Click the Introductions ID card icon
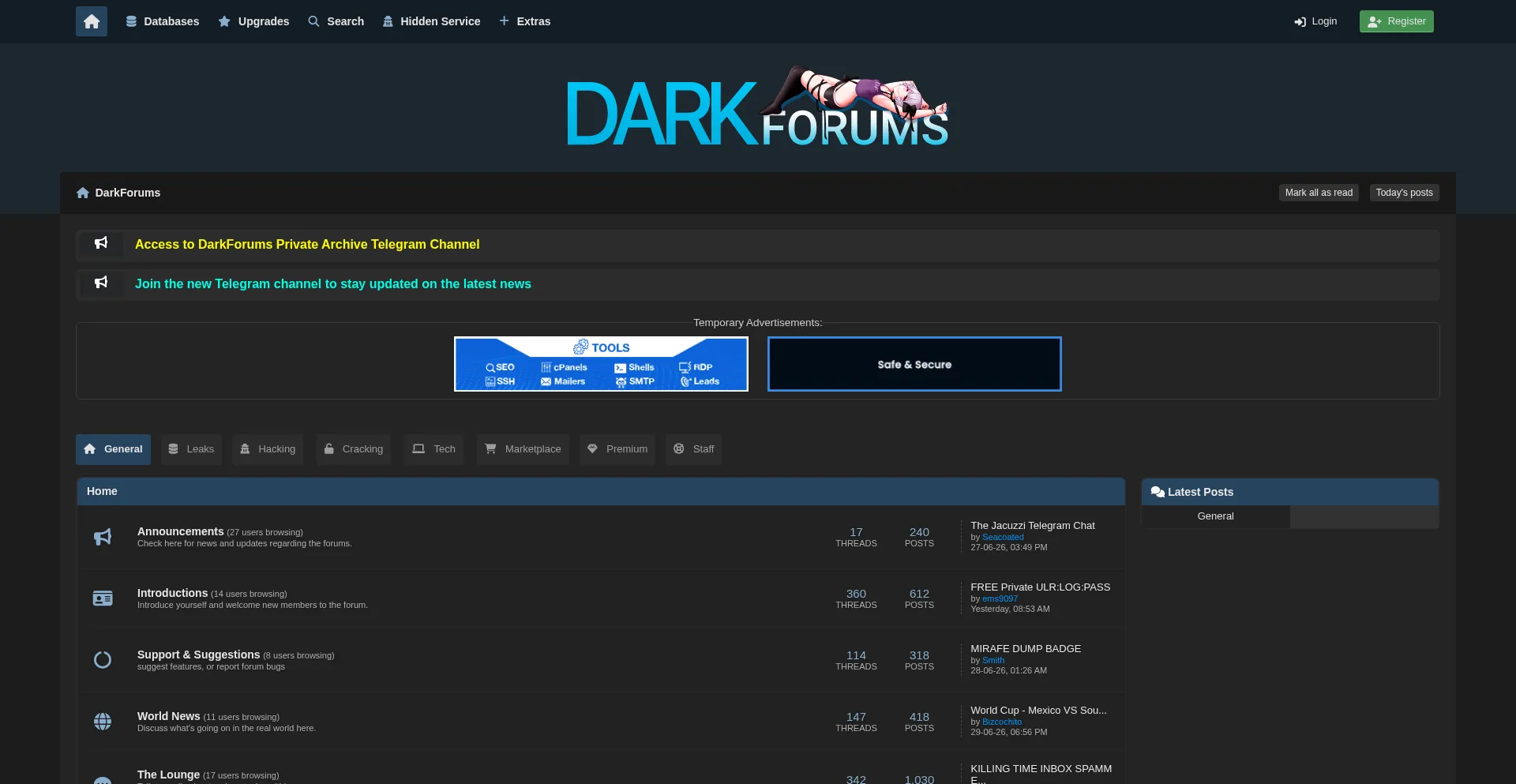The image size is (1516, 784). click(x=103, y=598)
